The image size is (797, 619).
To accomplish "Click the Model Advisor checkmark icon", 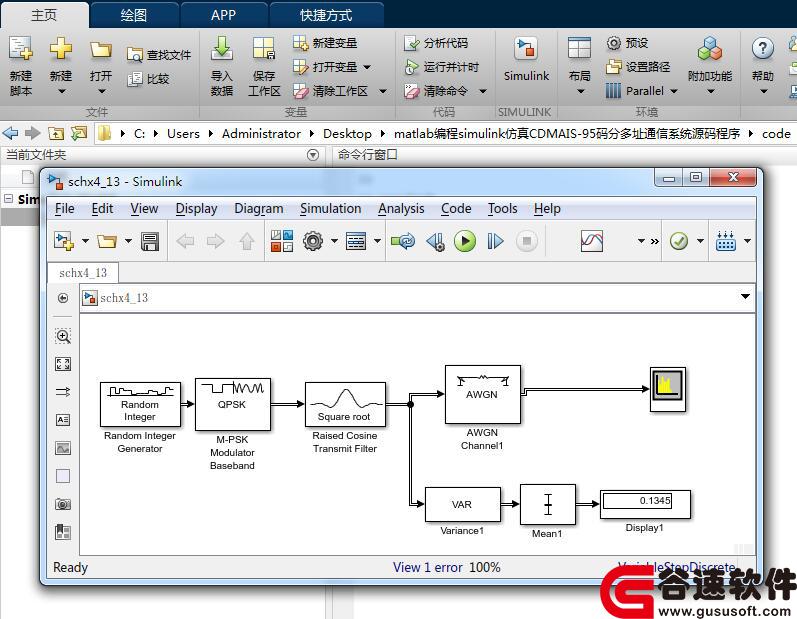I will pyautogui.click(x=679, y=241).
